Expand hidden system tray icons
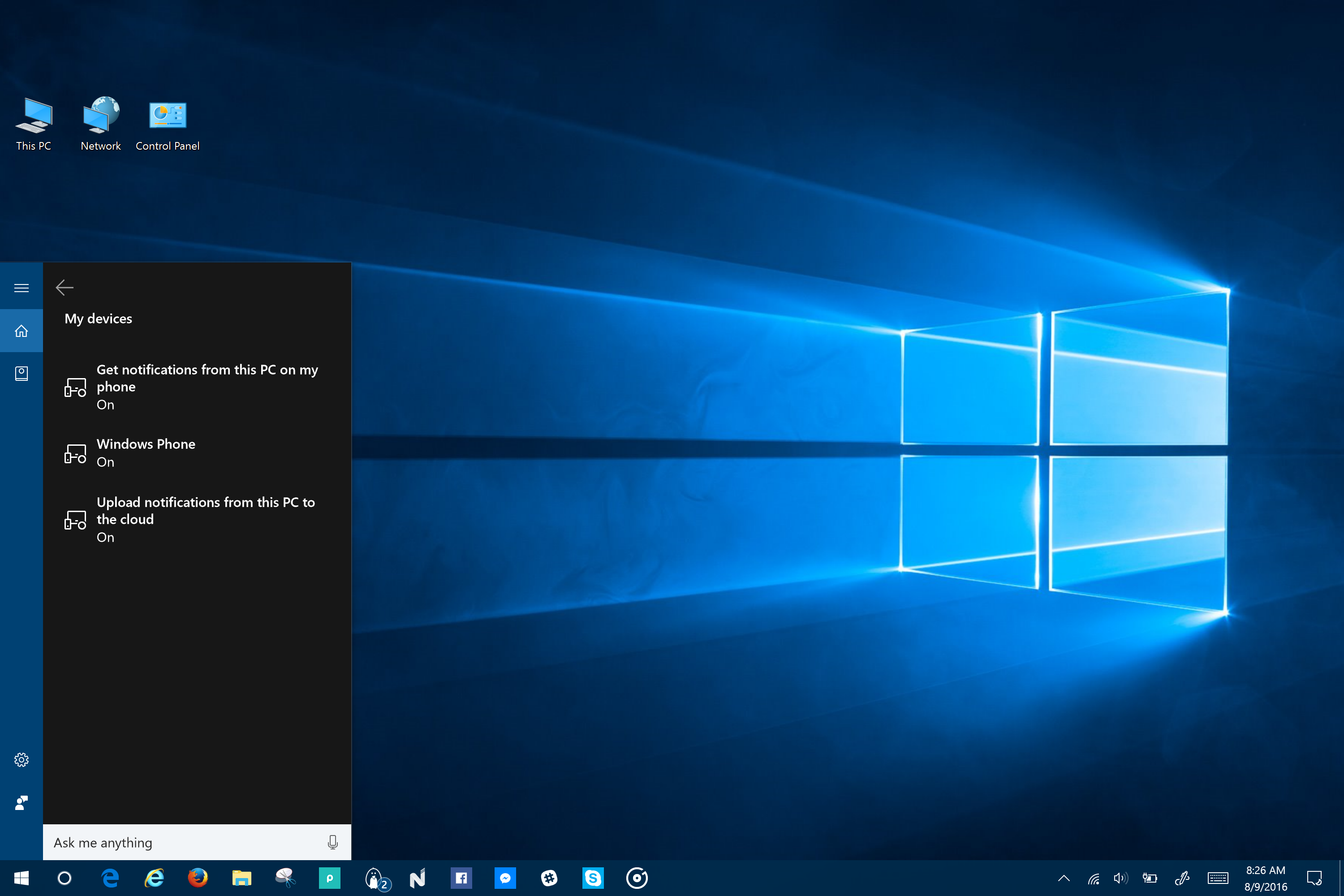Screen dimensions: 1344x896 (1064, 878)
